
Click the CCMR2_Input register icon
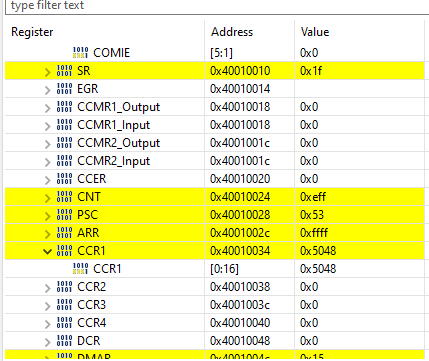tap(64, 161)
